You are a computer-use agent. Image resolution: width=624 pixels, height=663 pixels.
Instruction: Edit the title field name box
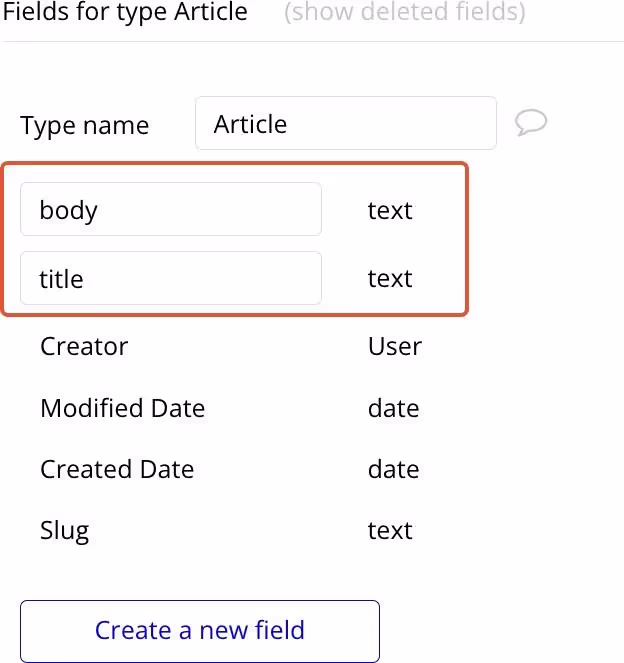point(171,278)
